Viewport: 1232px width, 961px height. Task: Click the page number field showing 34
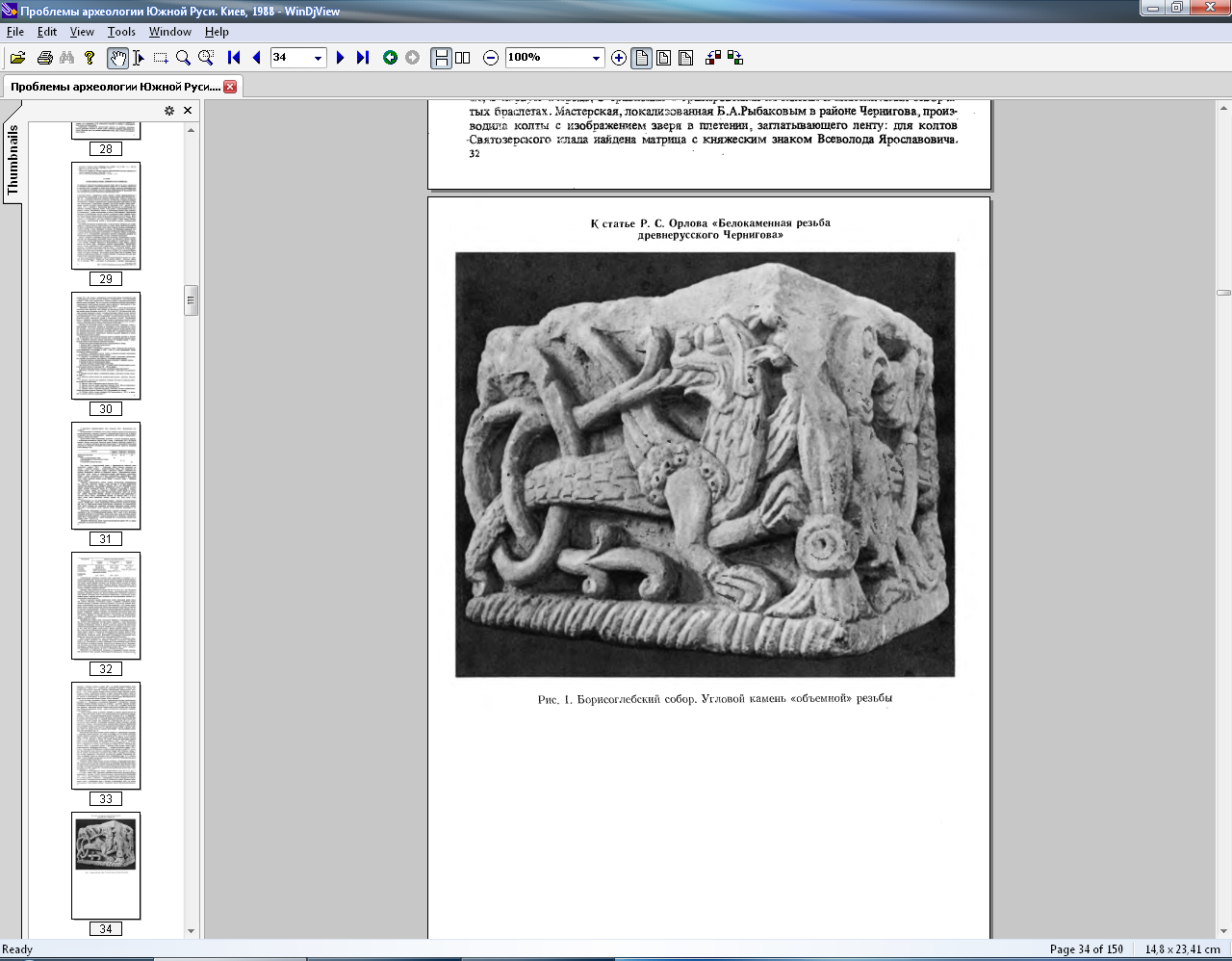click(290, 58)
